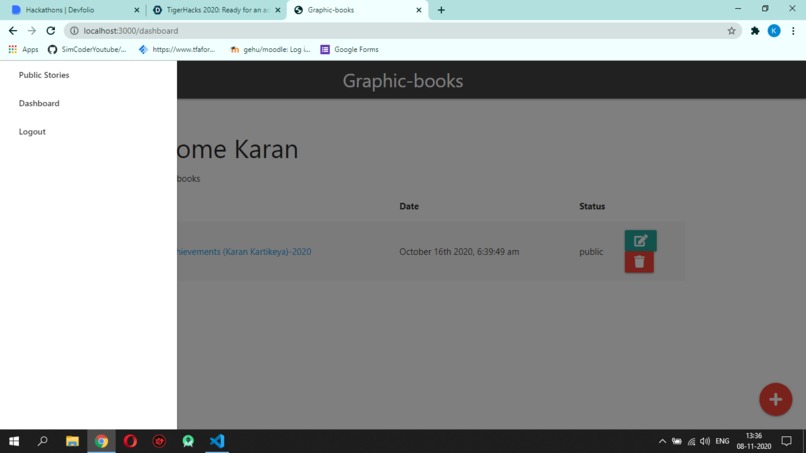
Task: Select Dashboard in the side navigation
Action: [39, 103]
